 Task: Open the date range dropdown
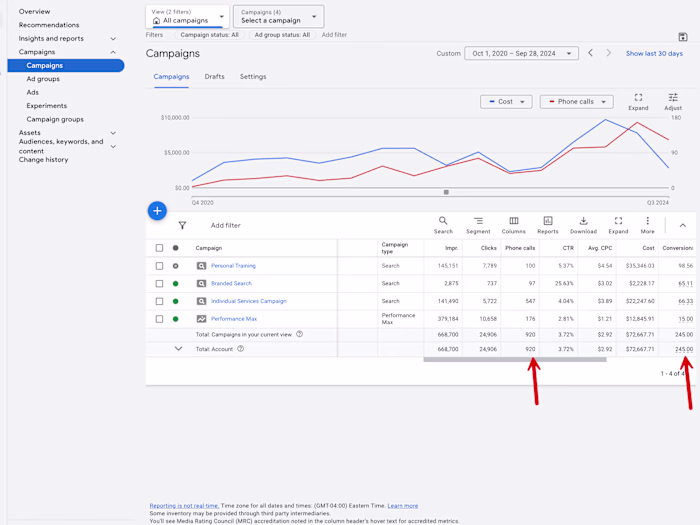coord(521,54)
